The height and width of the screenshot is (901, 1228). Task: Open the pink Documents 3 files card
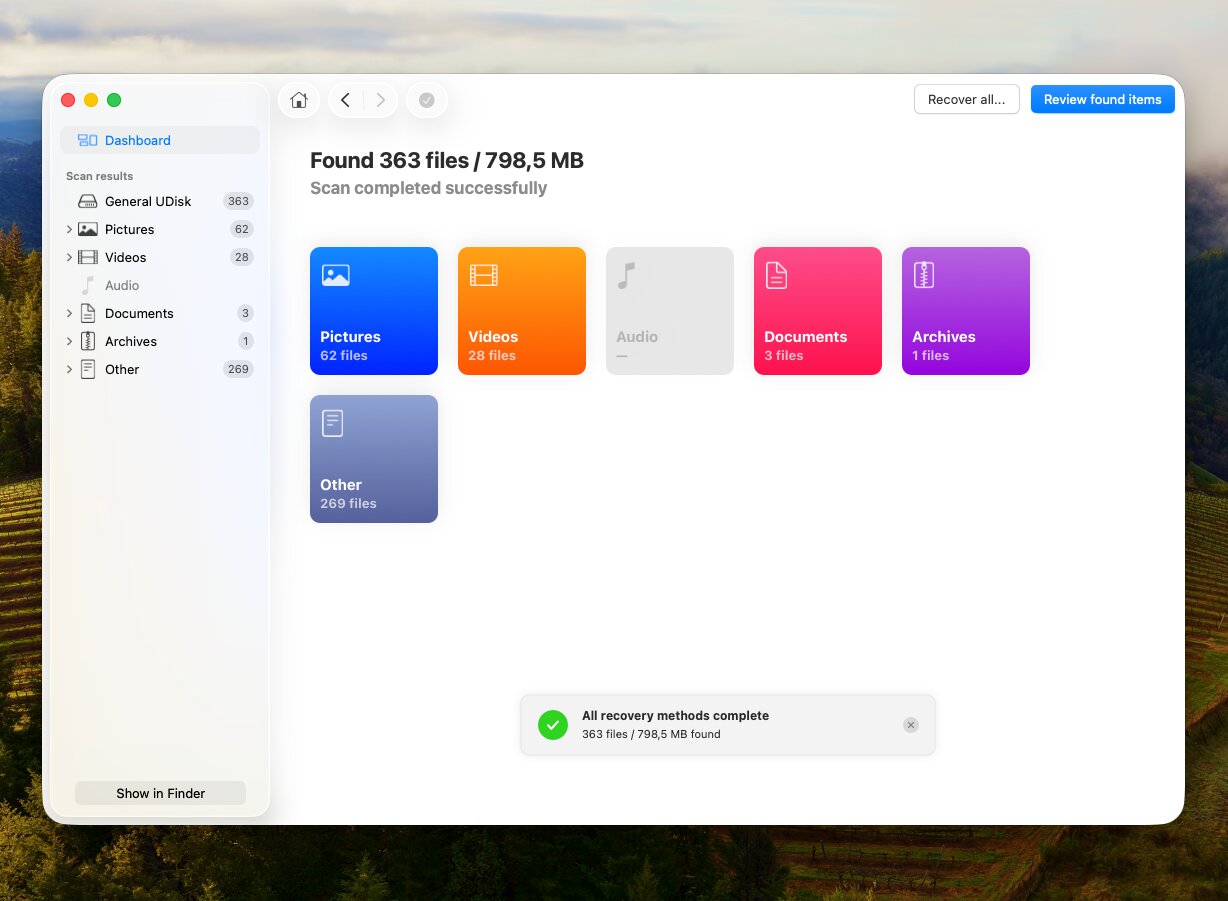point(818,311)
